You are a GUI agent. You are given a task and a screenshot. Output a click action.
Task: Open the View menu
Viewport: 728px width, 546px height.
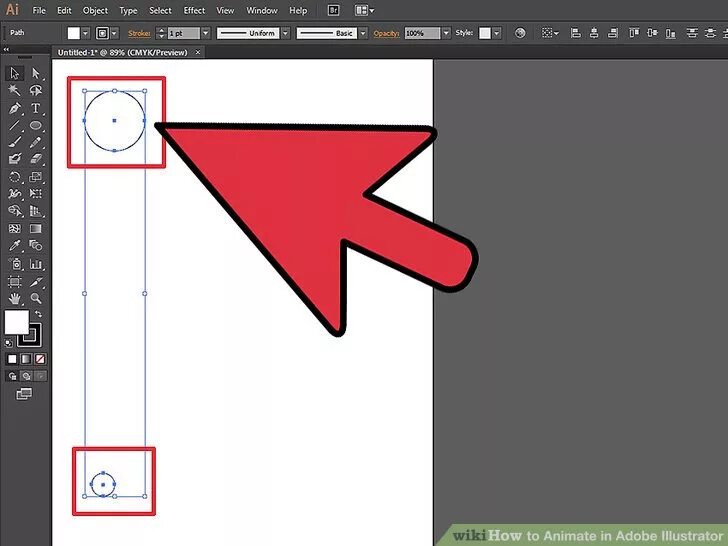coord(225,10)
